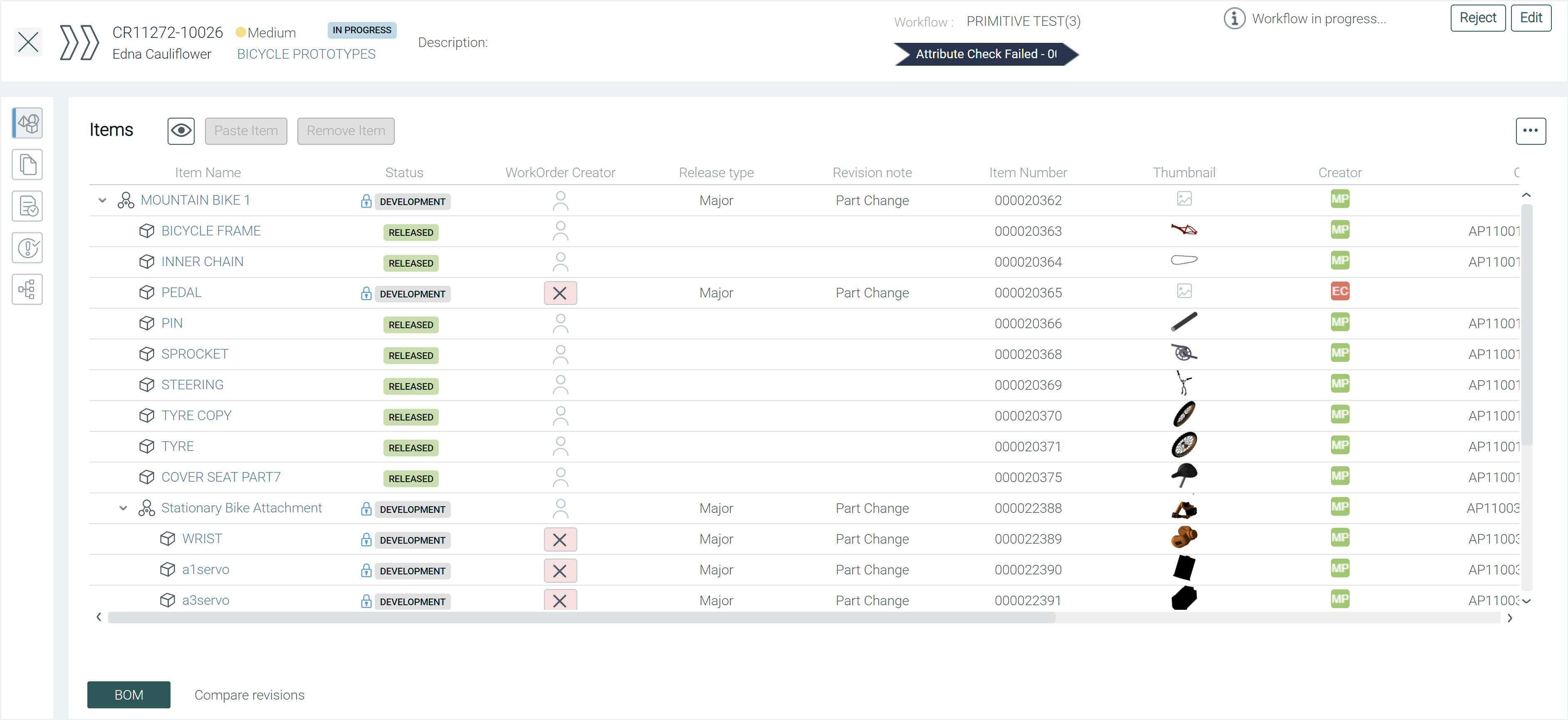The image size is (1568, 720).
Task: Switch to Compare revisions tab
Action: pyautogui.click(x=249, y=695)
